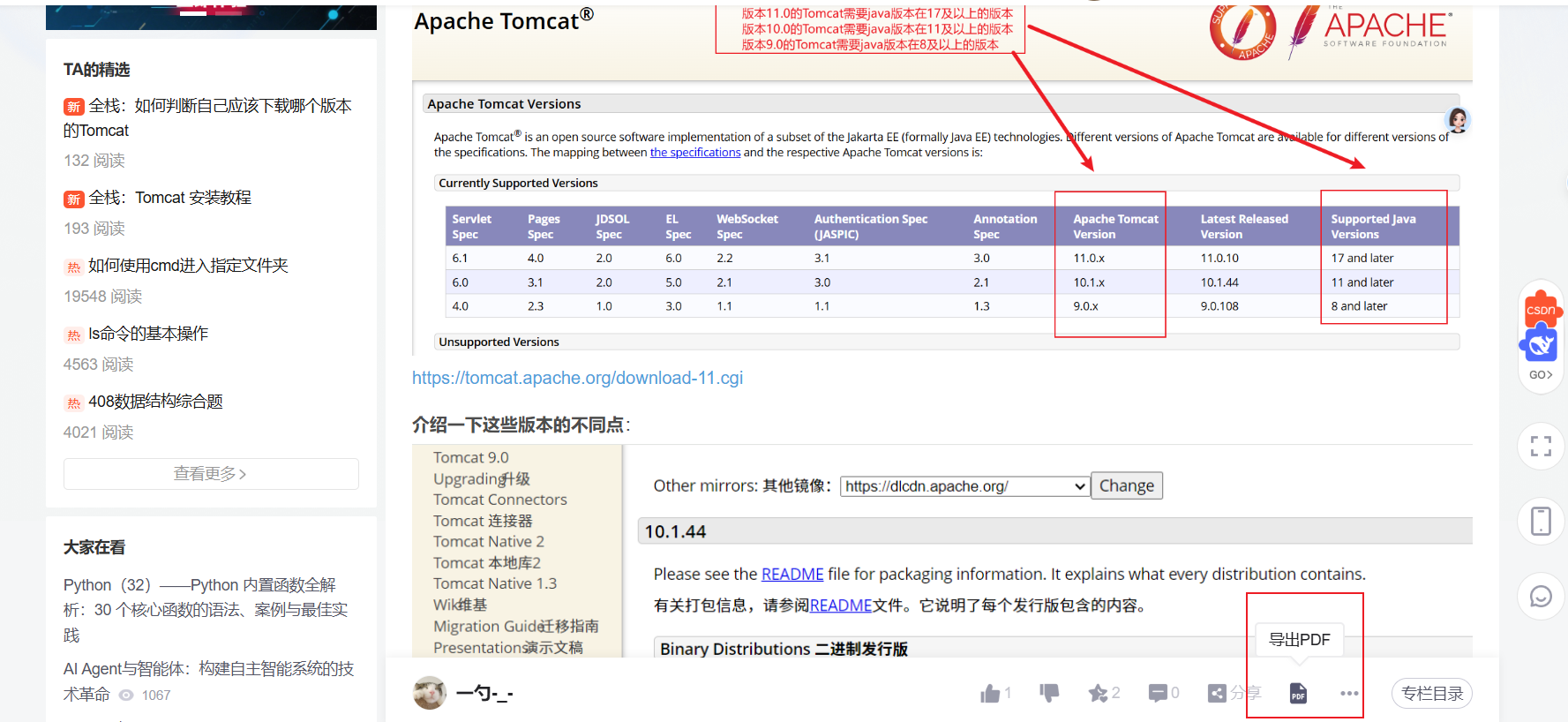Open the mobile phone view icon
The width and height of the screenshot is (1568, 722).
click(1541, 521)
